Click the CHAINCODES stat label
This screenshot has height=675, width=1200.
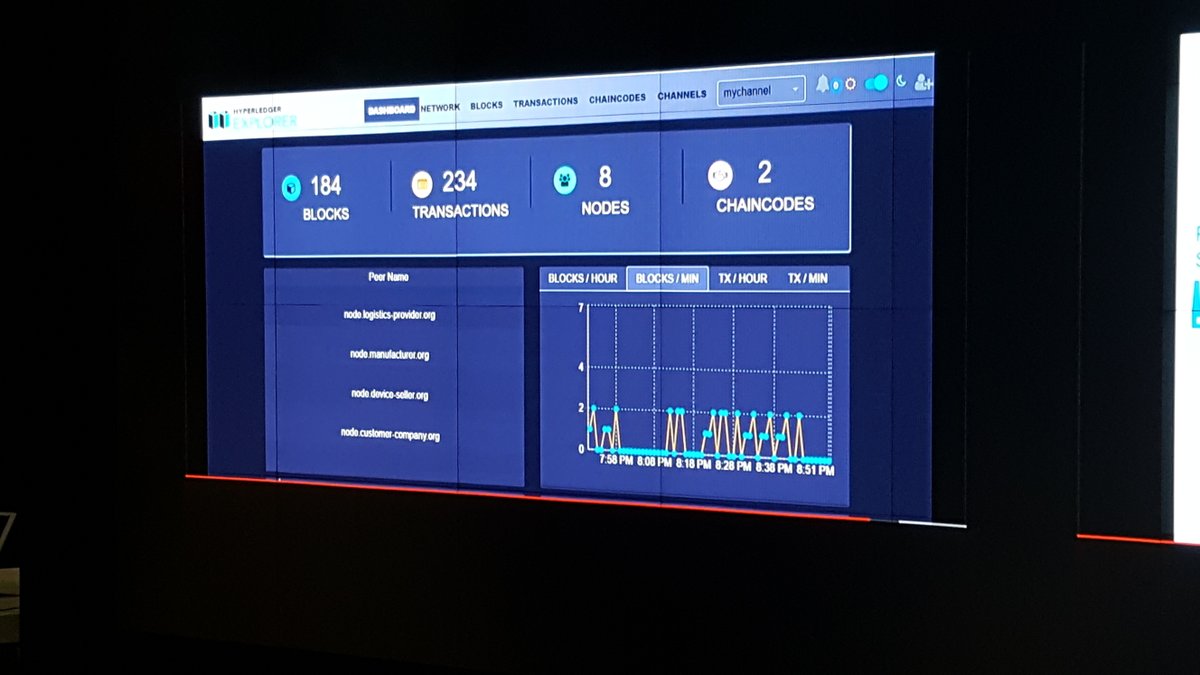pos(765,204)
